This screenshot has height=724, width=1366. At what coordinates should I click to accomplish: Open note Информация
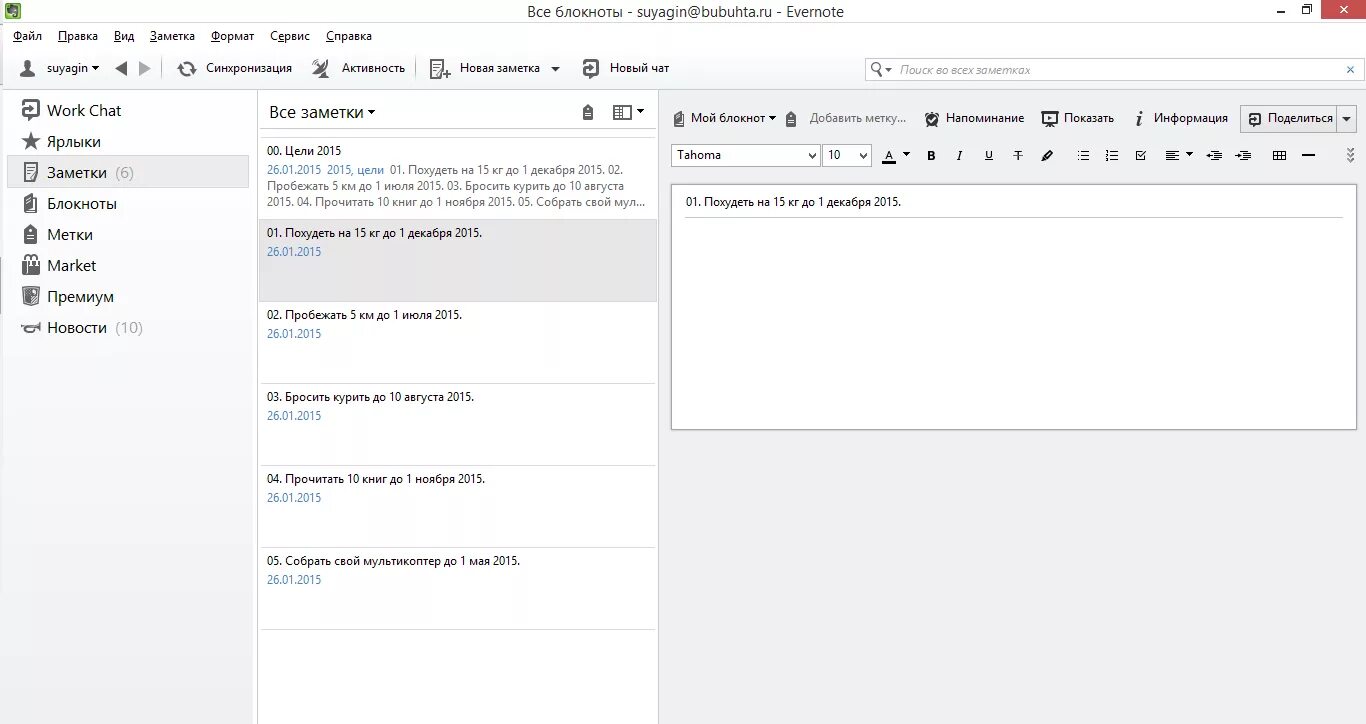click(1180, 118)
